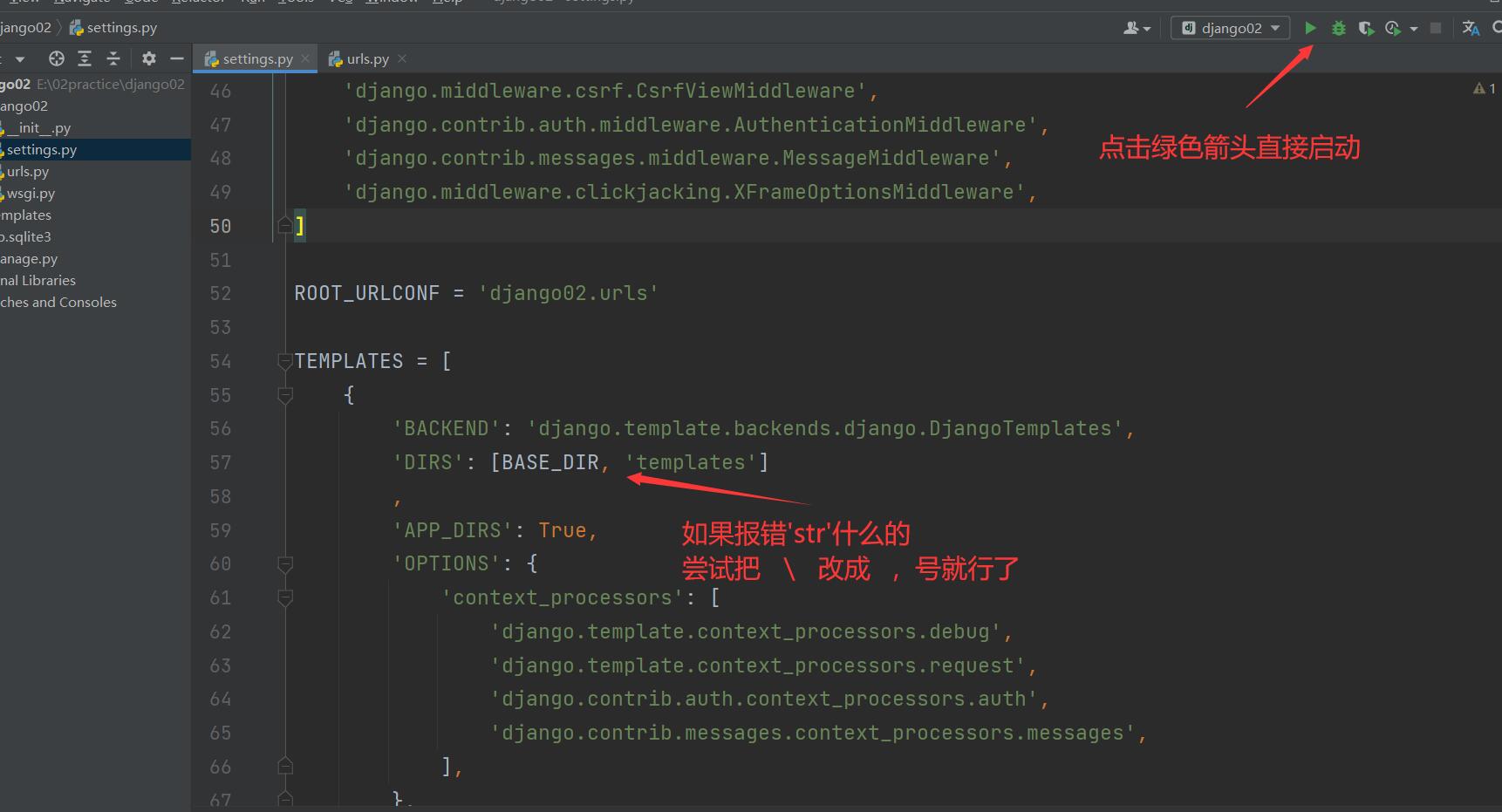
Task: Hide the Project tool window with the minus icon
Action: [177, 58]
